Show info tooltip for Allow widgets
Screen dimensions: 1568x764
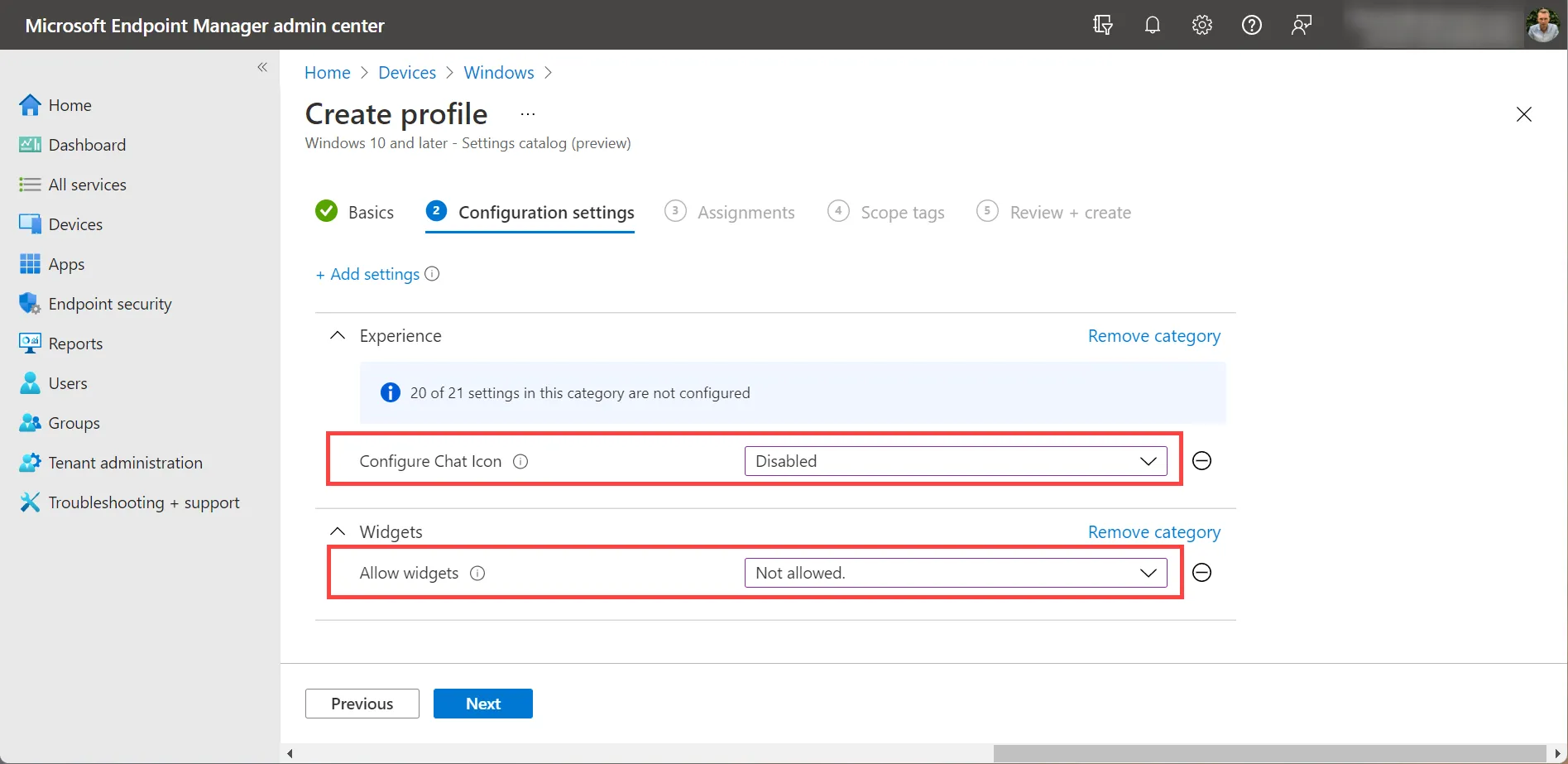coord(477,573)
